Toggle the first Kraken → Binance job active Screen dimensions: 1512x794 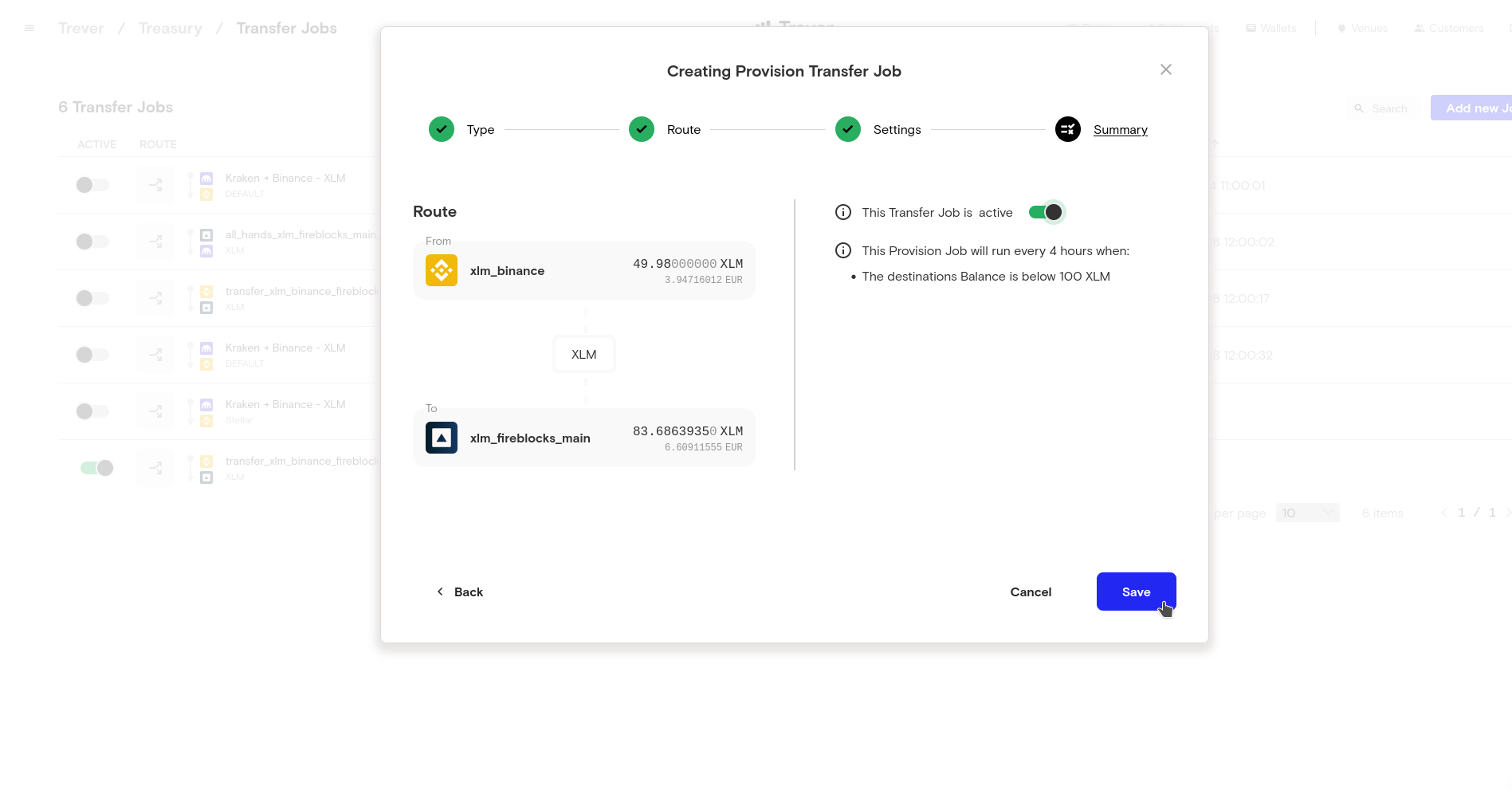coord(92,185)
